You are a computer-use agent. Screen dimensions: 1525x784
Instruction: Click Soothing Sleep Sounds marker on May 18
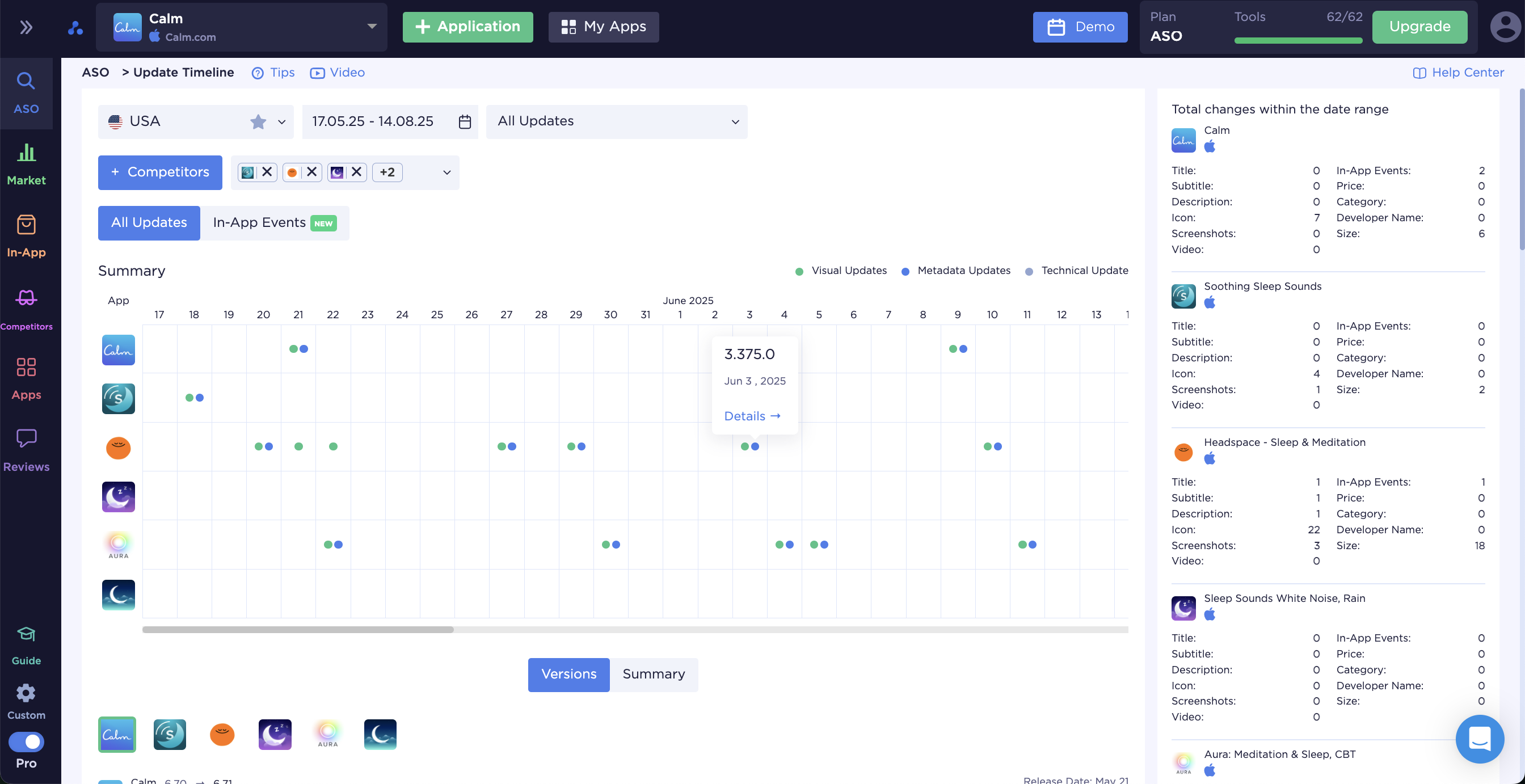[194, 398]
